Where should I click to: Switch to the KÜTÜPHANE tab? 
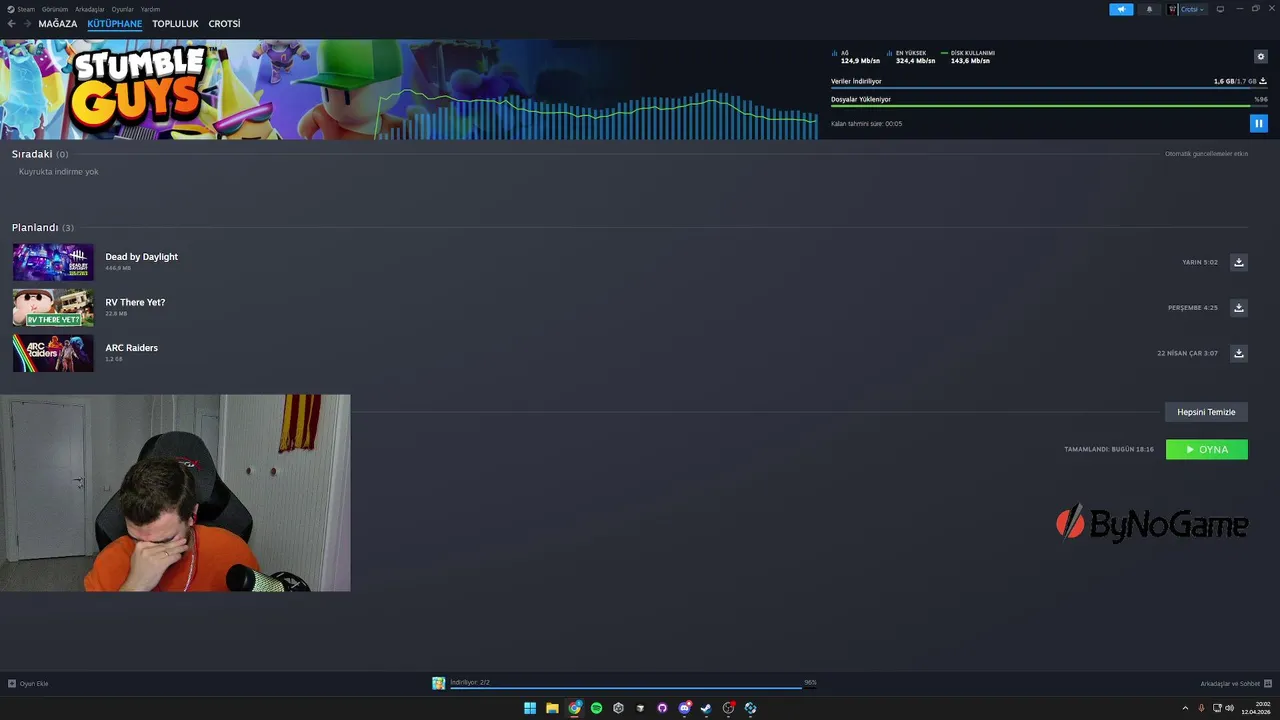[115, 24]
